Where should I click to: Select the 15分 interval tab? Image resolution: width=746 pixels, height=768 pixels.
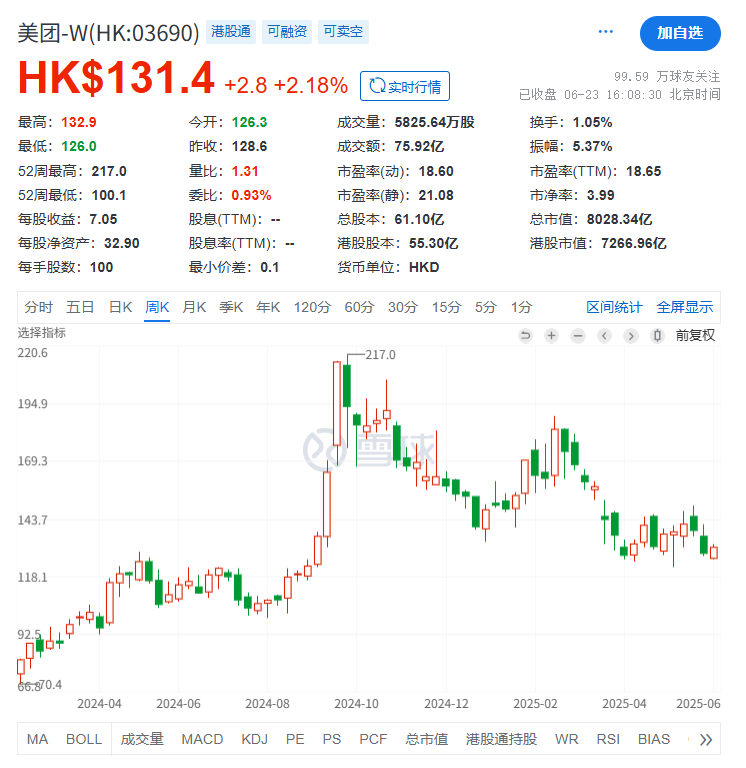(x=447, y=308)
